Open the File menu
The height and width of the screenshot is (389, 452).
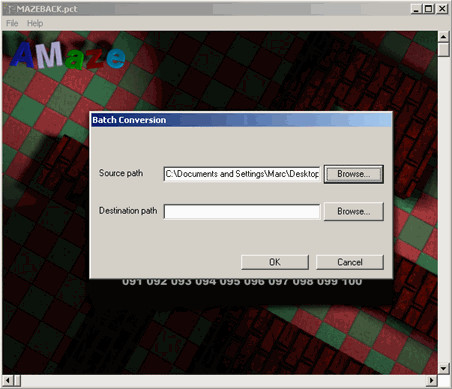[12, 23]
